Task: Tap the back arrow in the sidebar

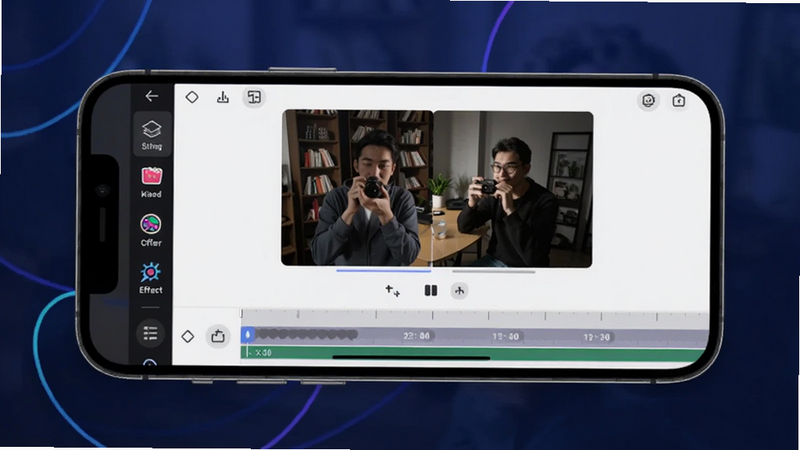Action: coord(152,96)
